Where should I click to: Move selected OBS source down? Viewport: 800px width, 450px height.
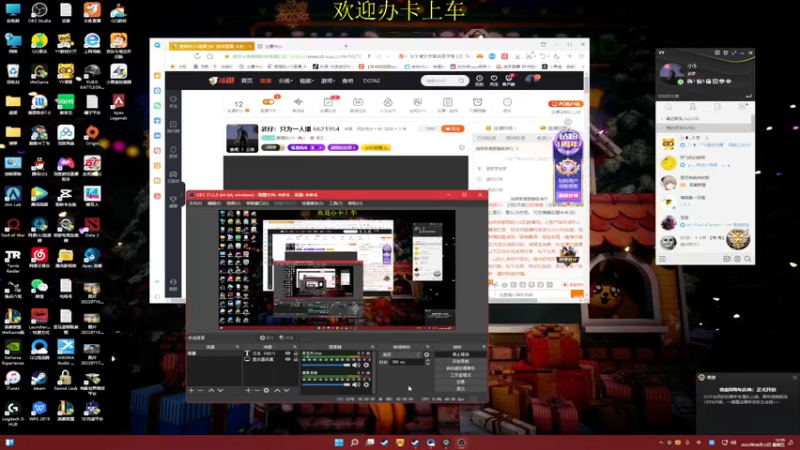[x=286, y=390]
